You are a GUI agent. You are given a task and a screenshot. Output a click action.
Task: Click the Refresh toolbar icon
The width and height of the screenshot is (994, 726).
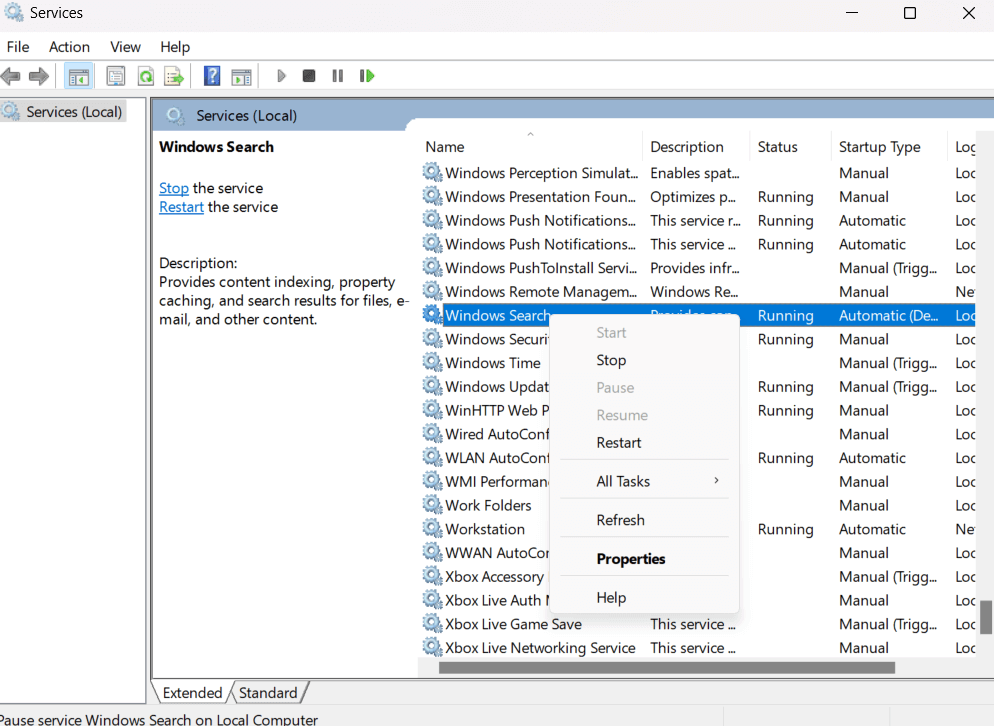click(x=146, y=77)
